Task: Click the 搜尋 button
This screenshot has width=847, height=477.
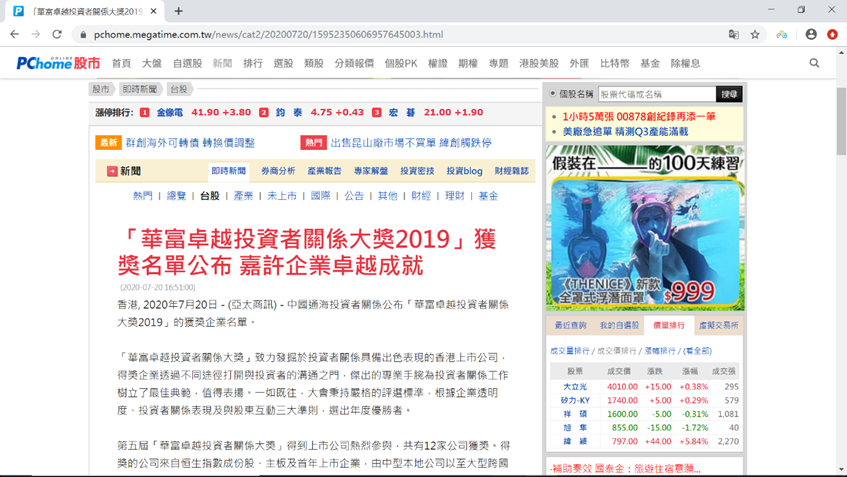Action: (x=729, y=94)
